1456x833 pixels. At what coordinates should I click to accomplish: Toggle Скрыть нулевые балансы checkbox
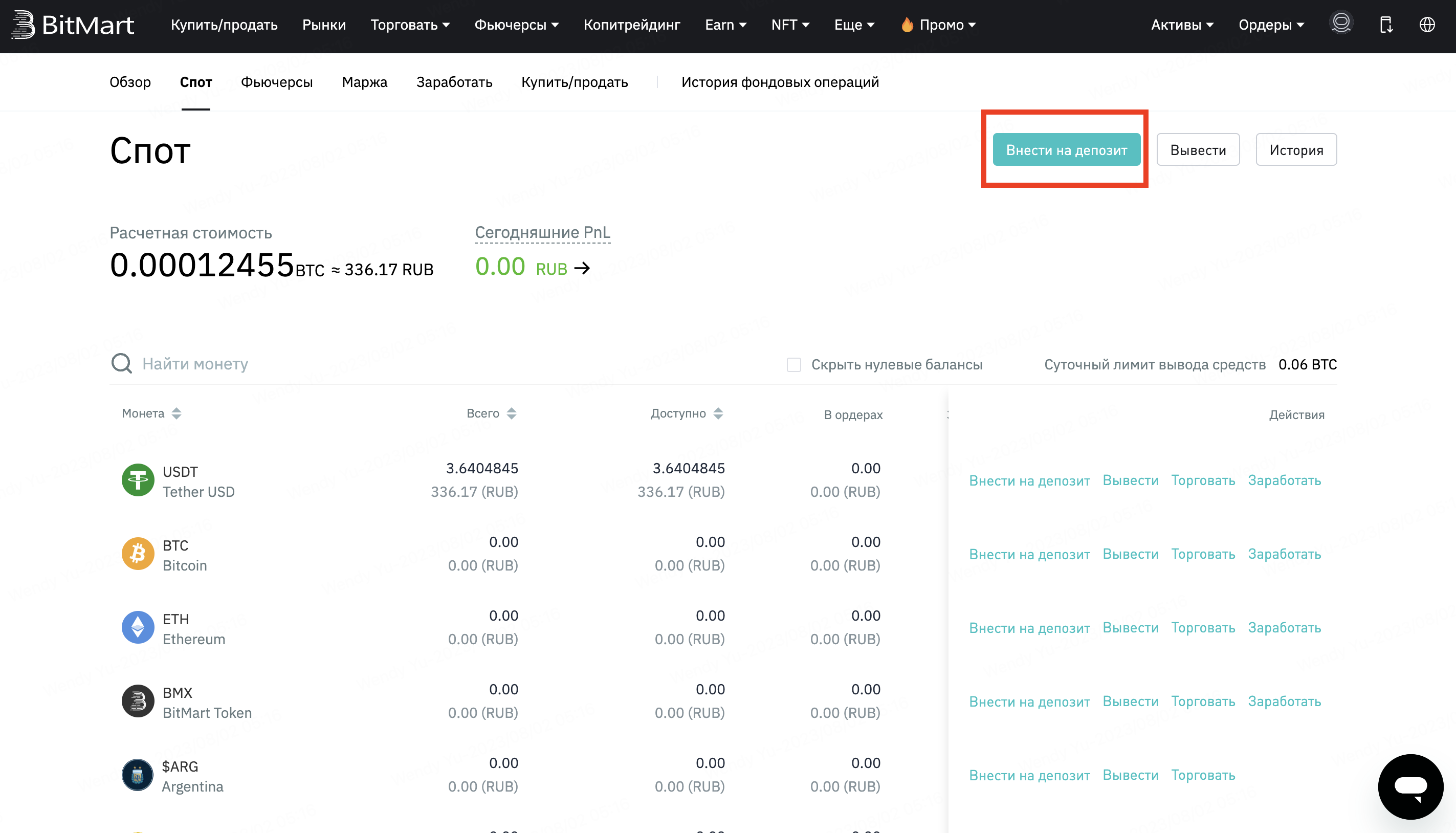794,364
